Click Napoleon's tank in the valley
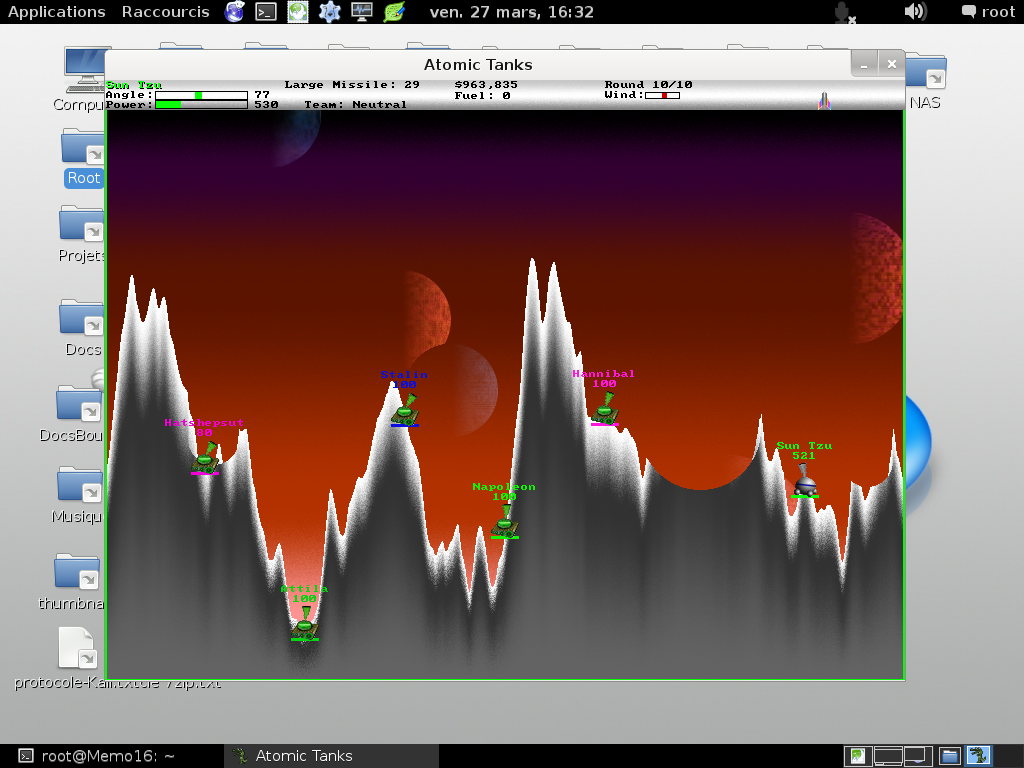 tap(505, 522)
